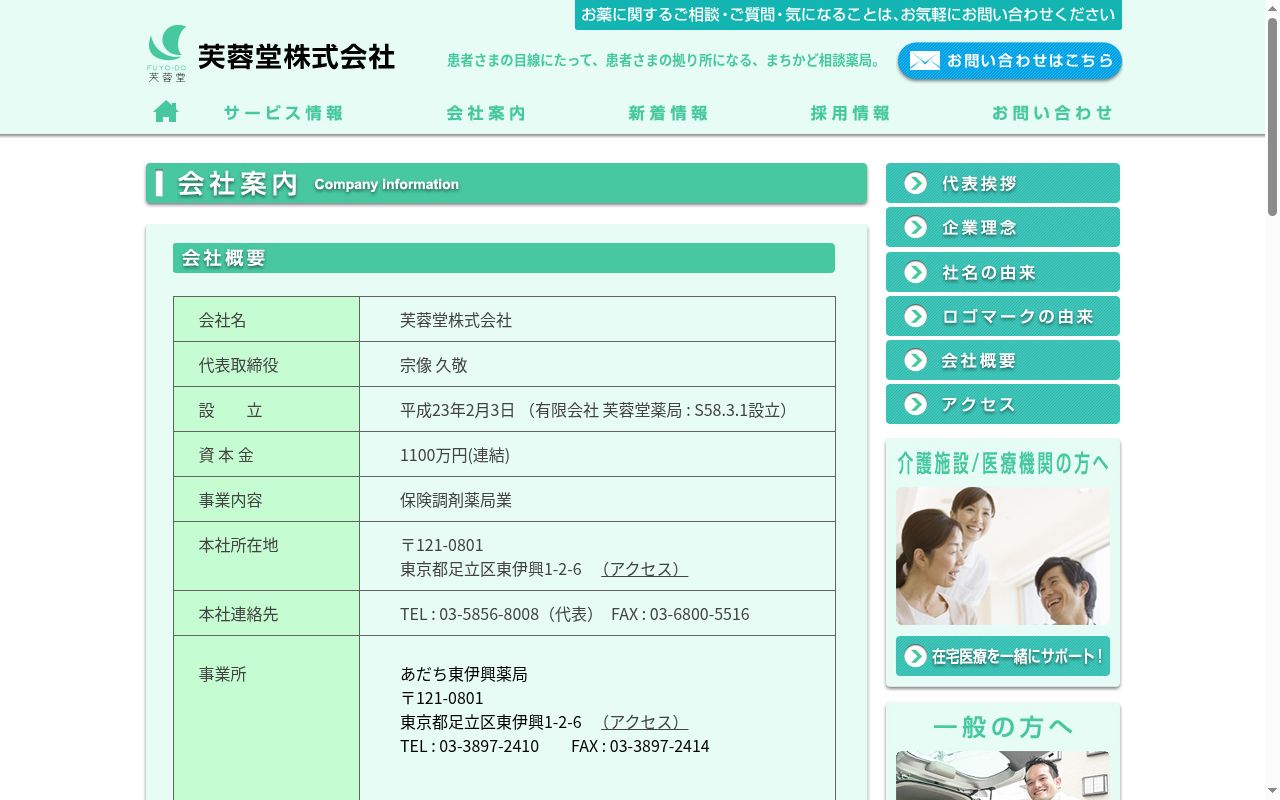Open サービス情報 menu
This screenshot has height=800, width=1280.
pyautogui.click(x=283, y=113)
